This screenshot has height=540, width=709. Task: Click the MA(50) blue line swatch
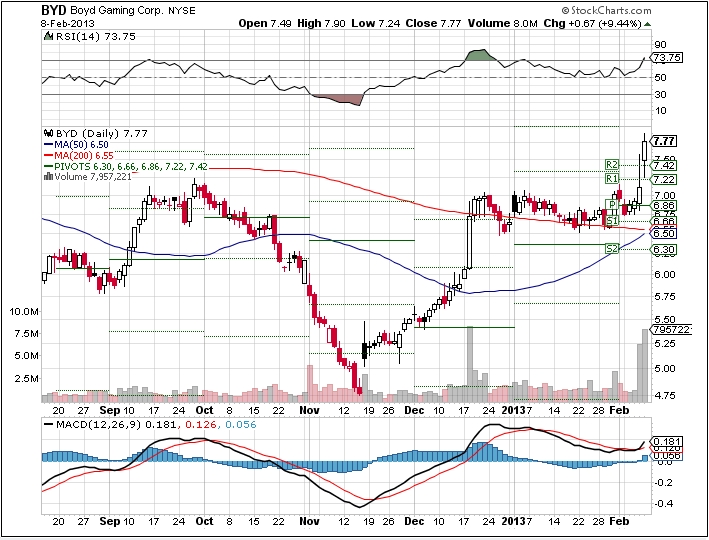point(48,145)
